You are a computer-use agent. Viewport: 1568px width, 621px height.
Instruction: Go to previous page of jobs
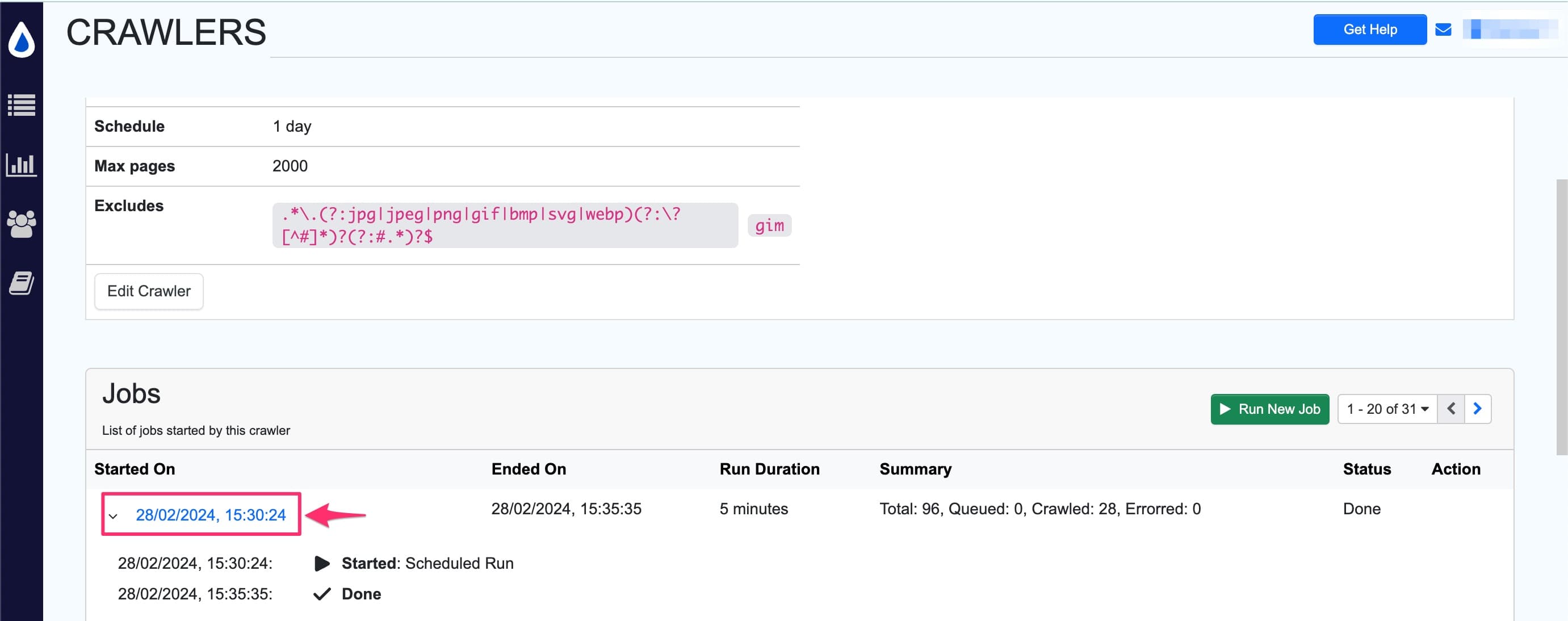[x=1452, y=409]
